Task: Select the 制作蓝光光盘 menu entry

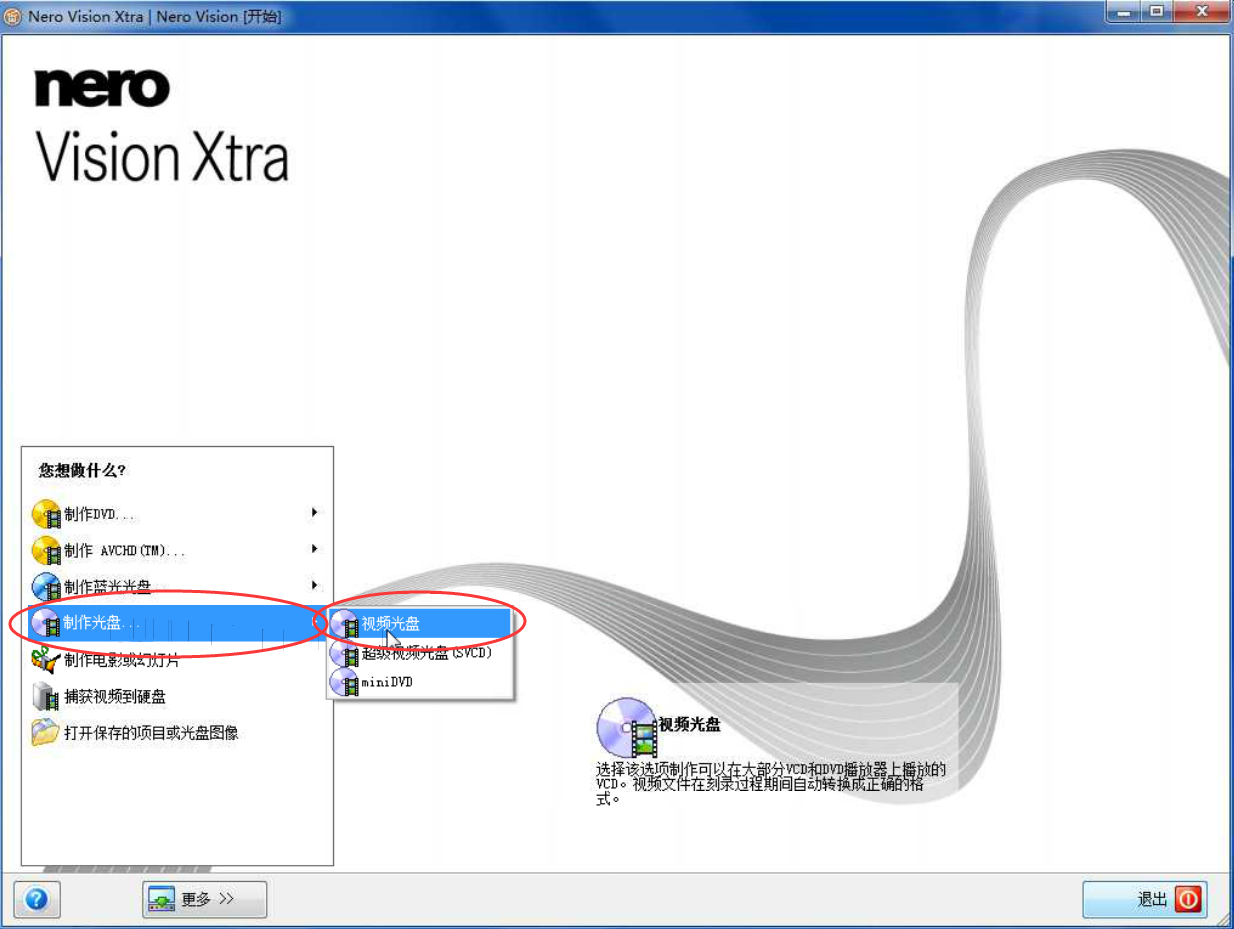Action: pos(178,586)
